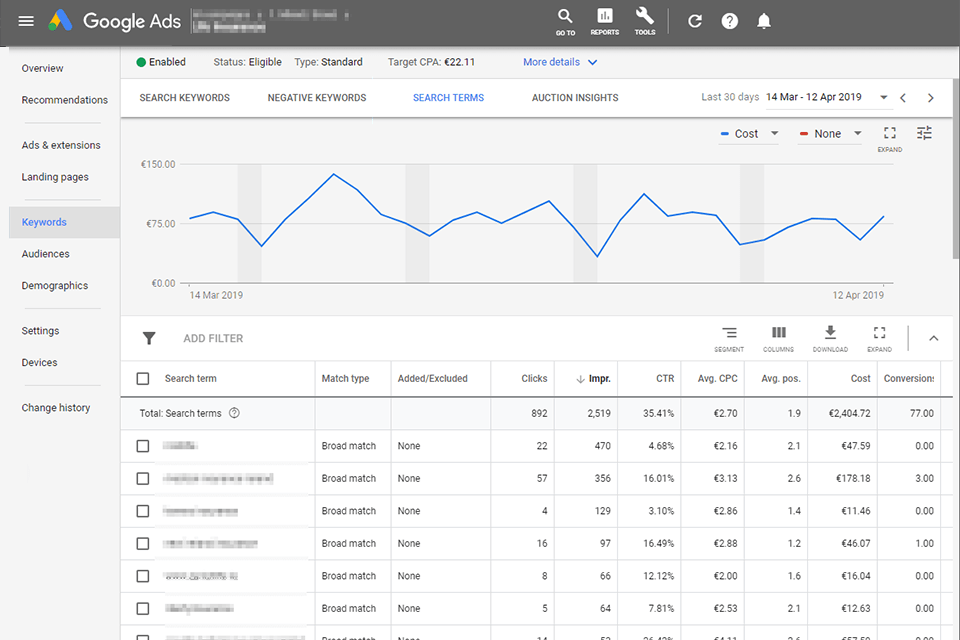Open the Cost metric dropdown on chart
Screen dimensions: 960x640
click(749, 134)
